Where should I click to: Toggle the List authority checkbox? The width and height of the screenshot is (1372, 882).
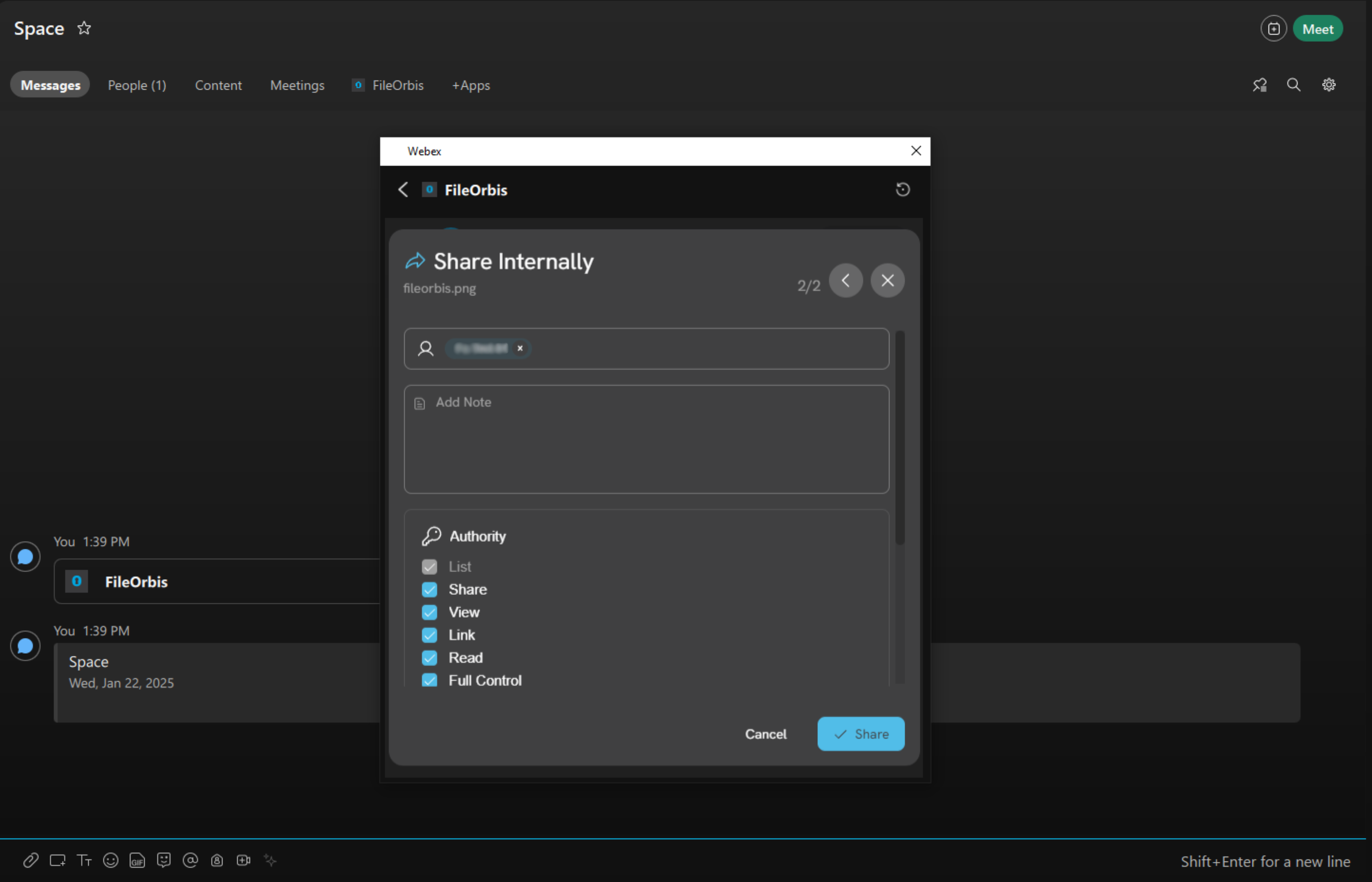pyautogui.click(x=429, y=566)
